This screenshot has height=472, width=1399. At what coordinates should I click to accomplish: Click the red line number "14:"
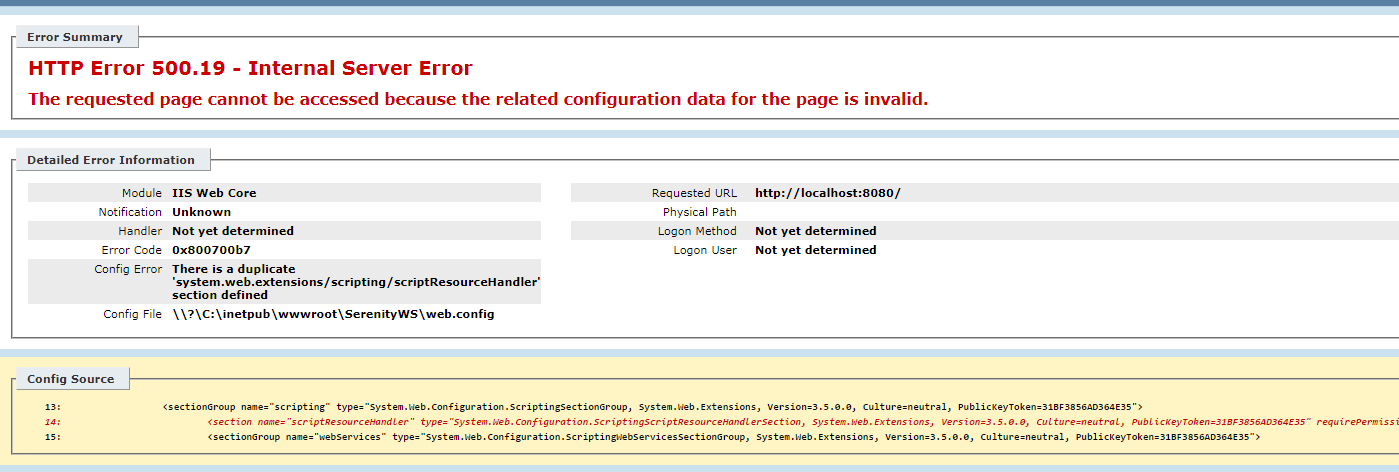click(53, 422)
